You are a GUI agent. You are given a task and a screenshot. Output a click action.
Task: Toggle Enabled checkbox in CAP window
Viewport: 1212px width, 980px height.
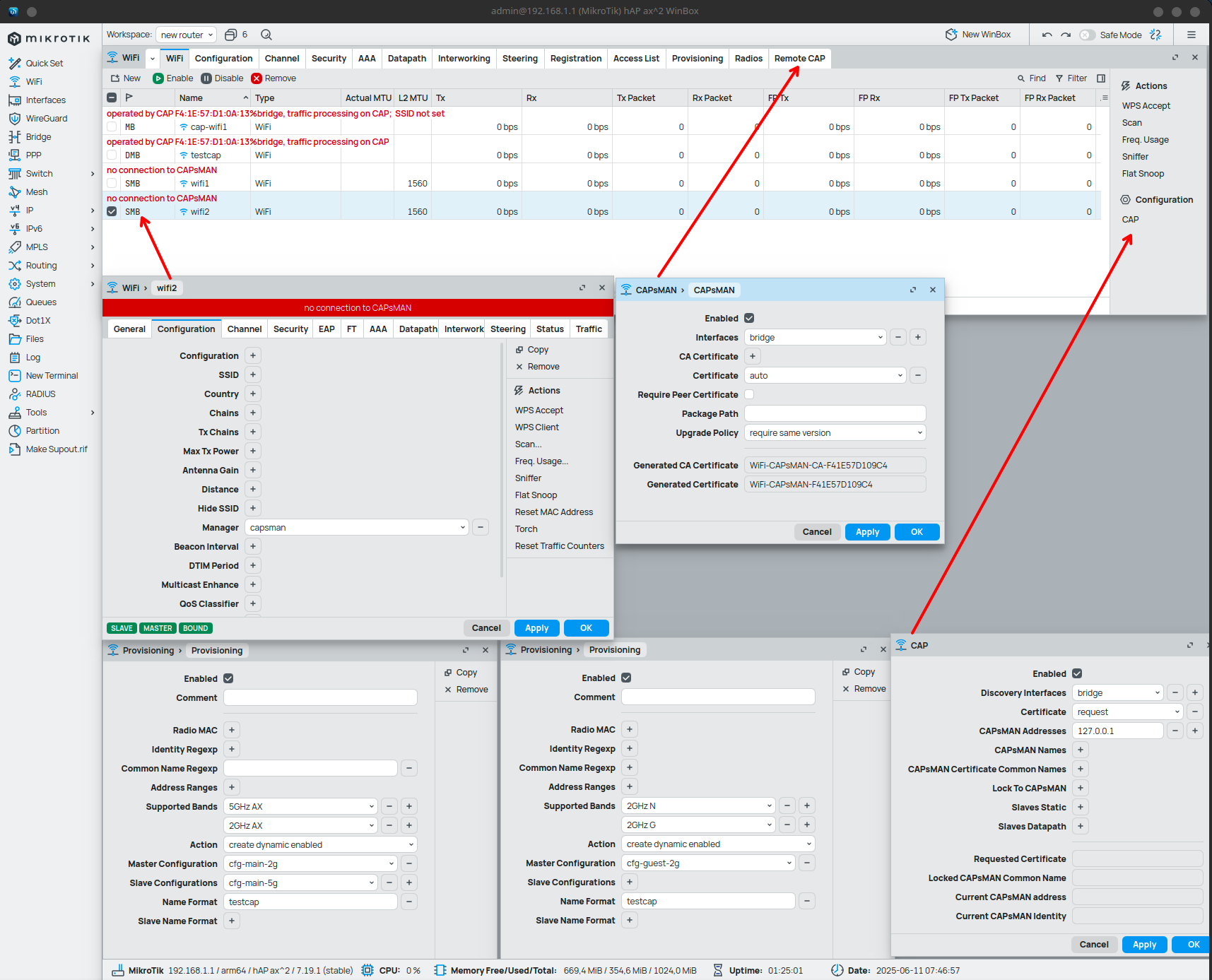1077,673
